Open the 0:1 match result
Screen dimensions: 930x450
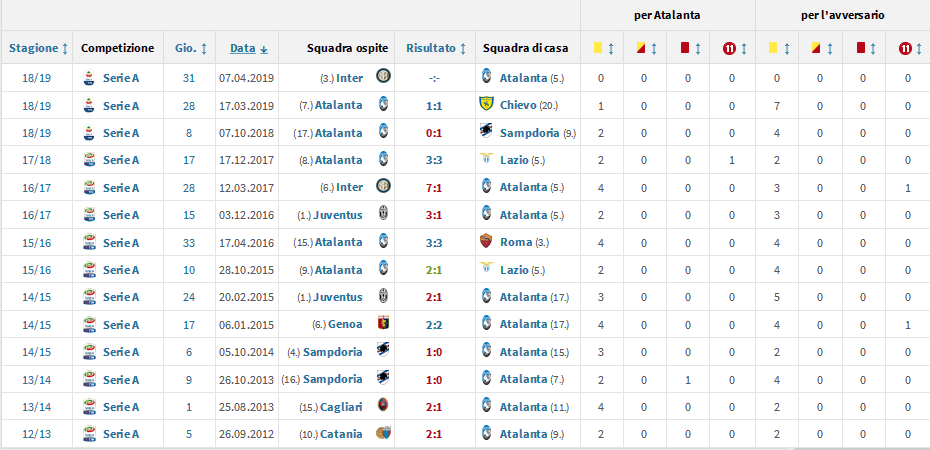434,132
